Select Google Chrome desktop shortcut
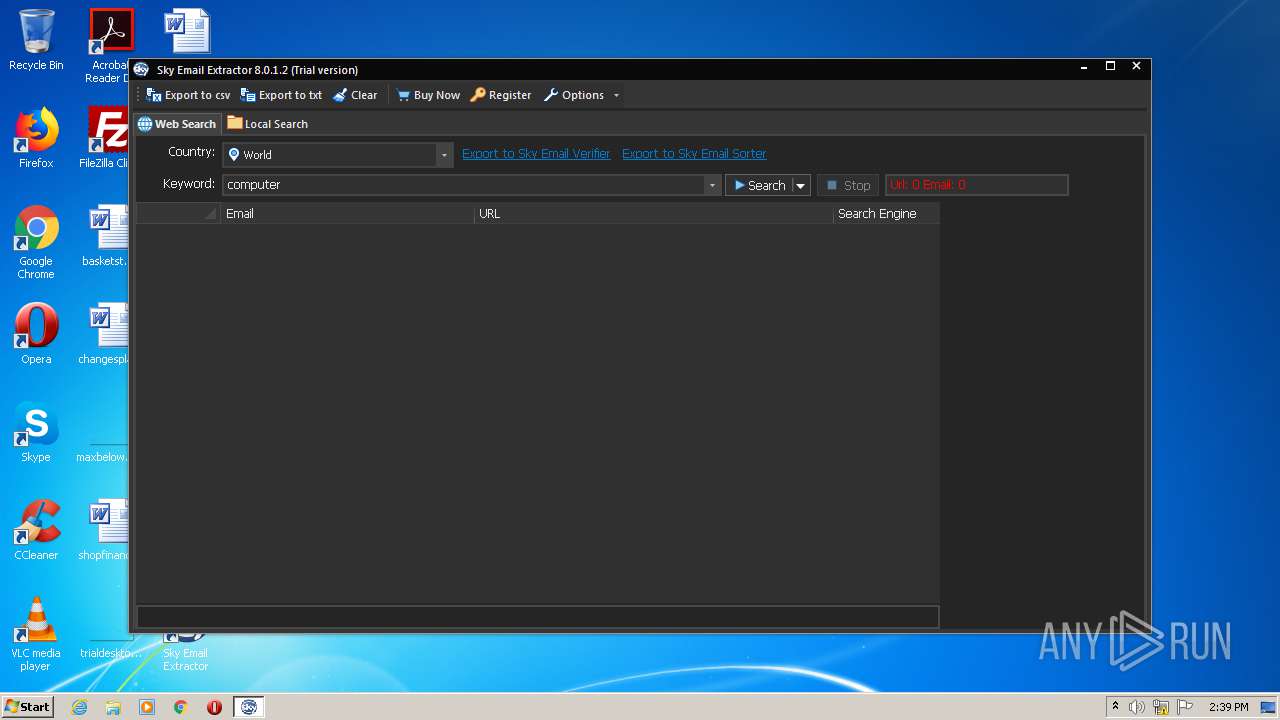The width and height of the screenshot is (1280, 720). click(36, 242)
